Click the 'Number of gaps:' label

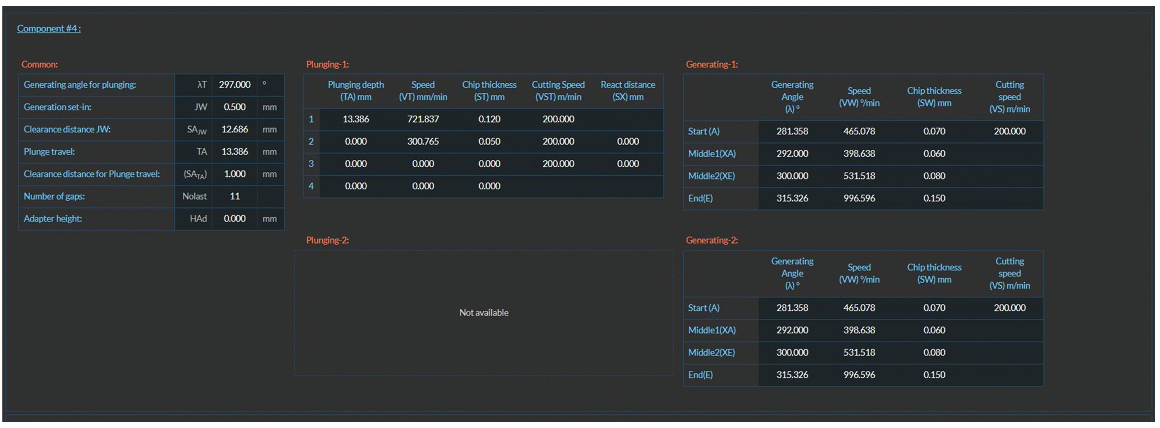tap(55, 197)
